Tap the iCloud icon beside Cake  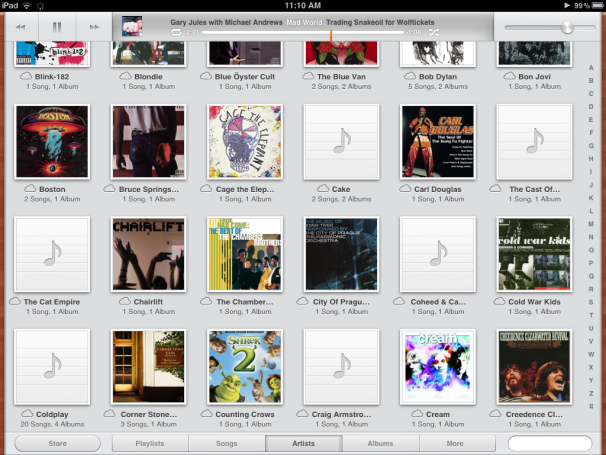tap(323, 188)
